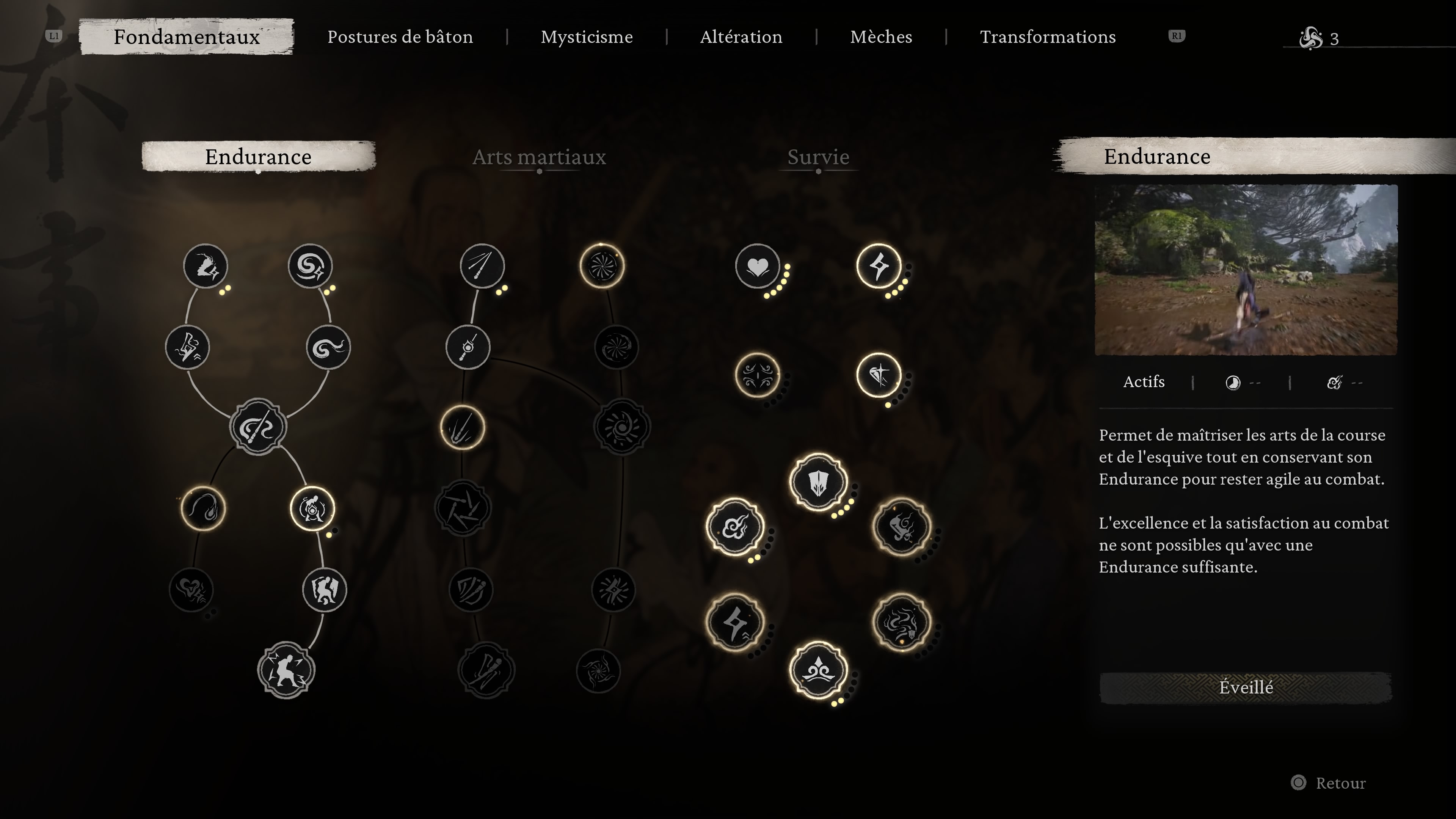Select the bottom fighting figure skill node

286,670
